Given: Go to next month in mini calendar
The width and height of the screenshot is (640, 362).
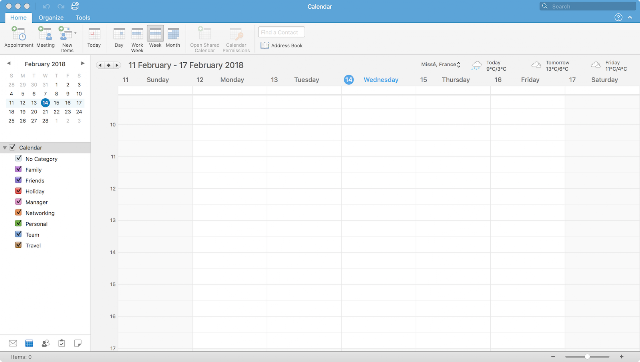Looking at the screenshot, I should pos(82,64).
